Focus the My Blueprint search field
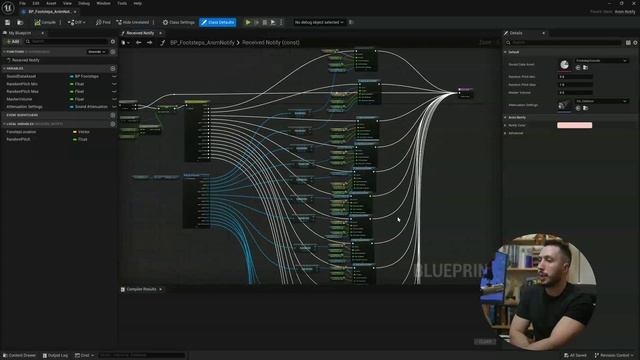 [x=67, y=42]
